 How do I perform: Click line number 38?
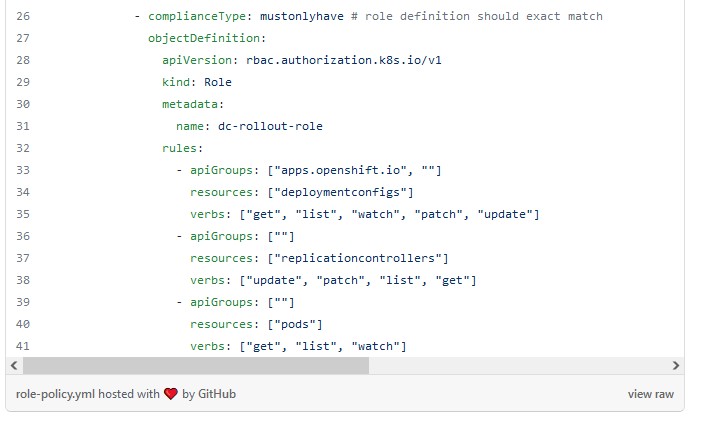(x=23, y=281)
